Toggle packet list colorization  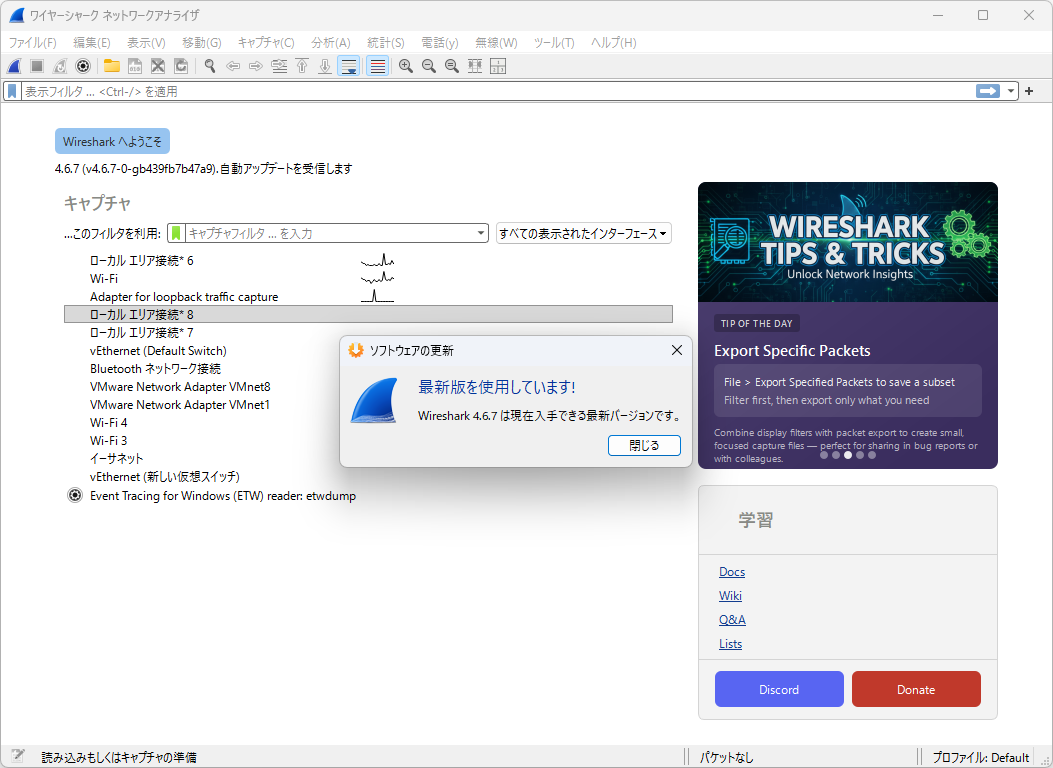[x=377, y=66]
